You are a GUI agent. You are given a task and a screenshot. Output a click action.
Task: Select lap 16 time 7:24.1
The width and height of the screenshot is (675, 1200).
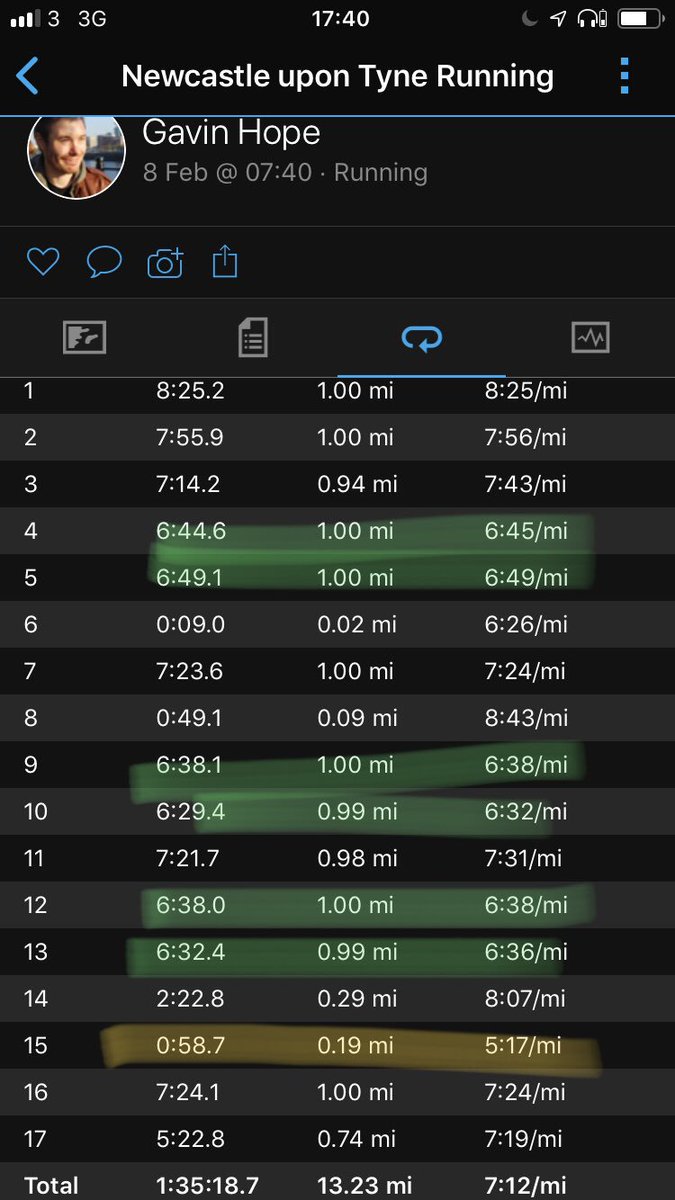[x=190, y=1092]
